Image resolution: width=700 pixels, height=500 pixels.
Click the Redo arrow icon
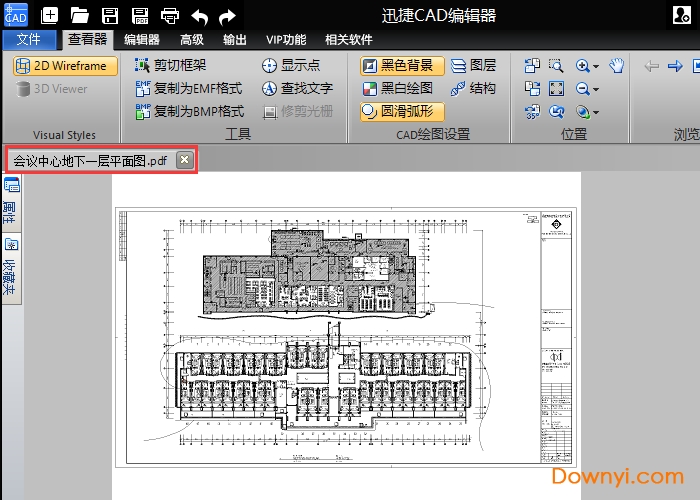click(x=228, y=16)
